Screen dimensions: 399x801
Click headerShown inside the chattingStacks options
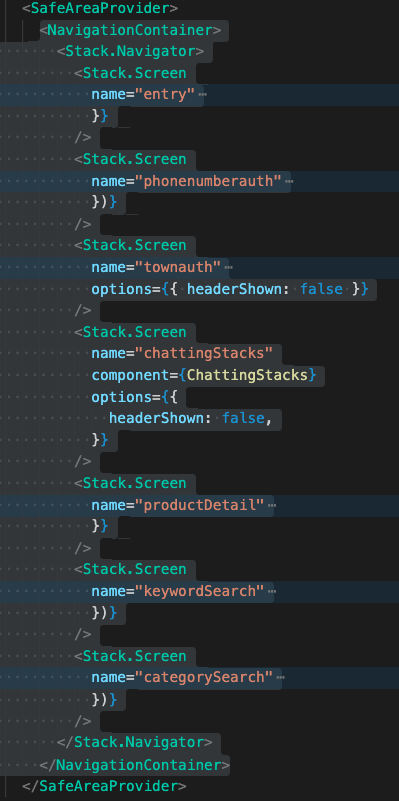pos(156,419)
